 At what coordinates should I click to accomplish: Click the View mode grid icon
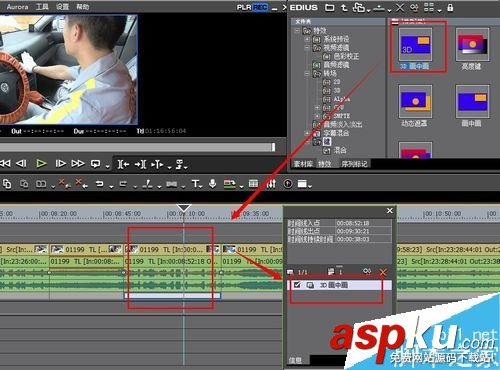point(429,7)
